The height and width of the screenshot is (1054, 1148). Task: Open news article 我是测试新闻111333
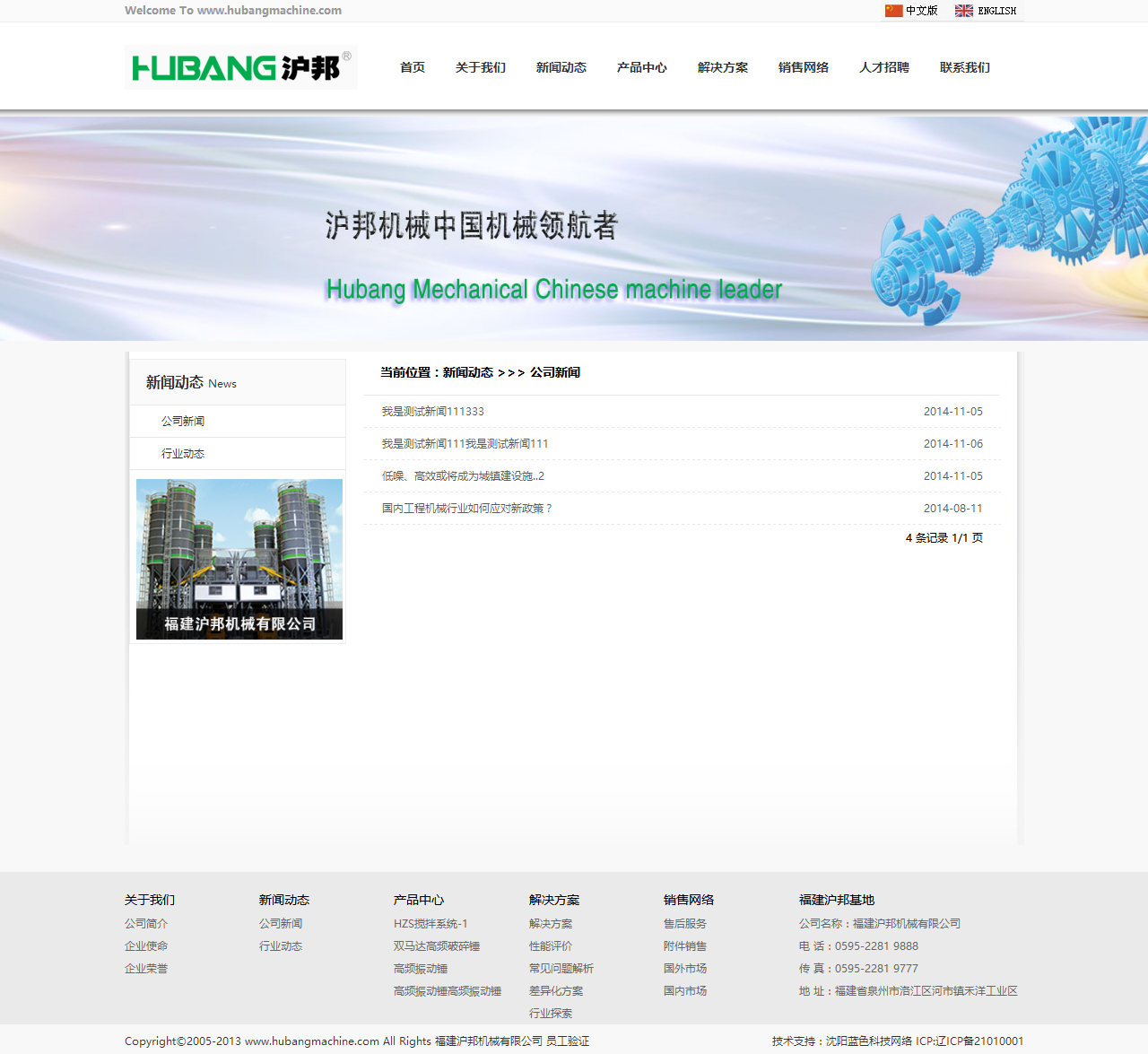tap(433, 412)
